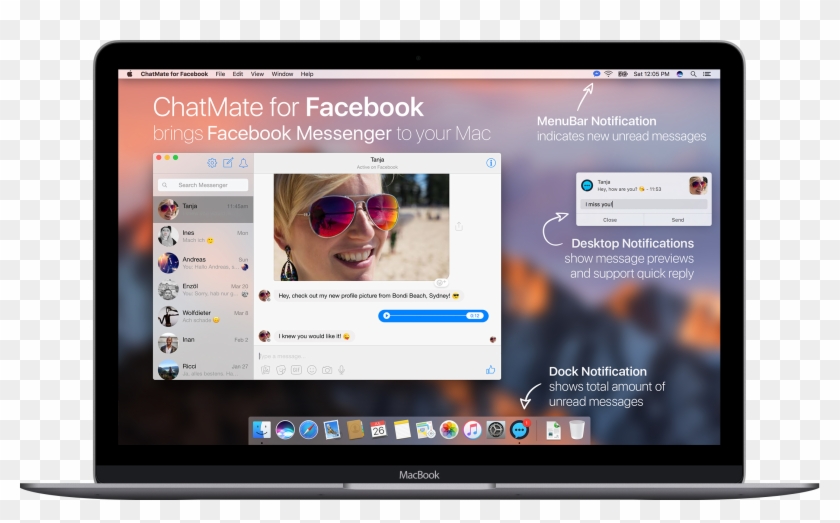Open the sticker picker icon
This screenshot has height=523, width=840.
click(x=281, y=370)
